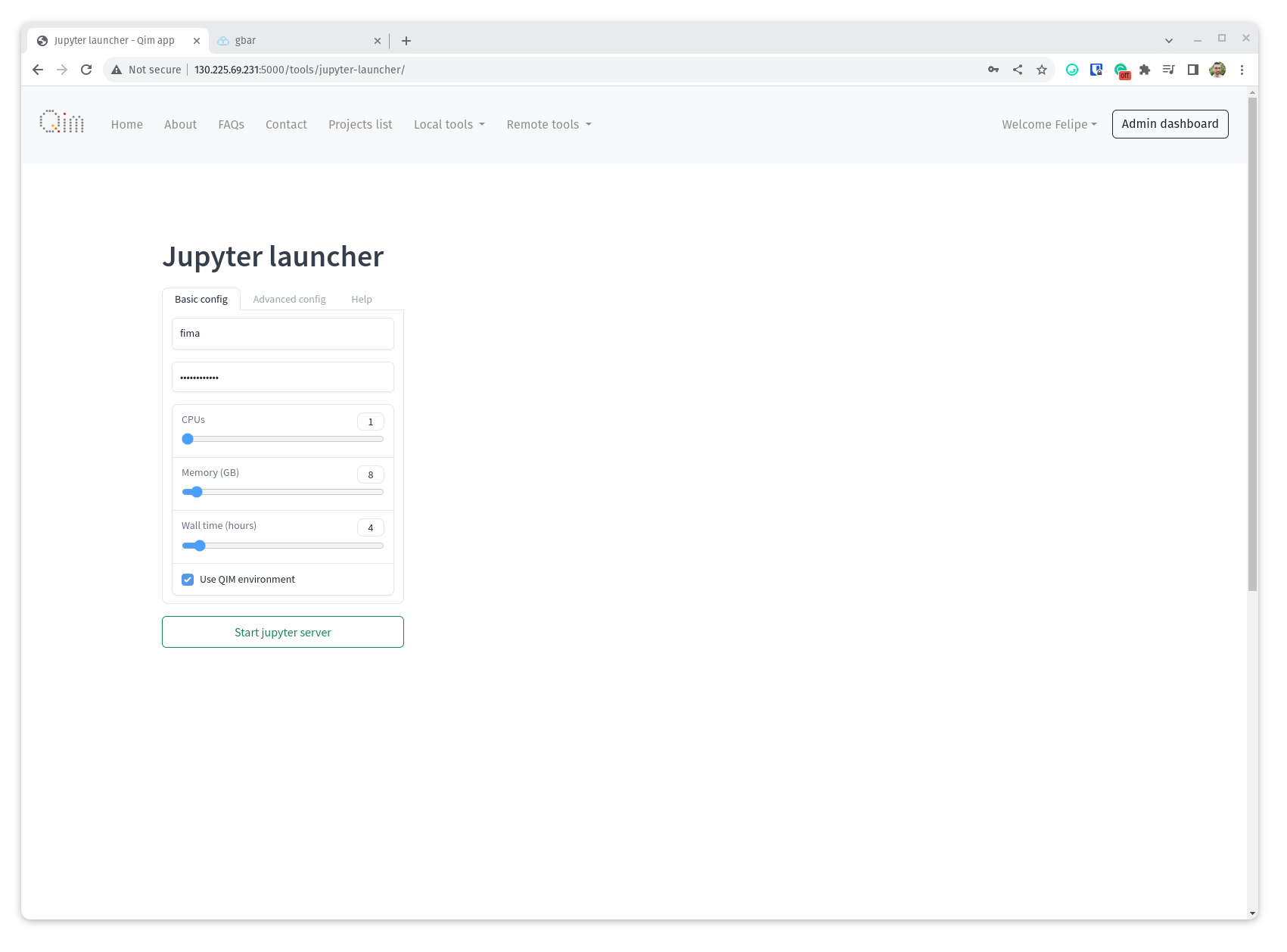Click Start jupyter server button
This screenshot has width=1287, height=952.
tap(283, 632)
